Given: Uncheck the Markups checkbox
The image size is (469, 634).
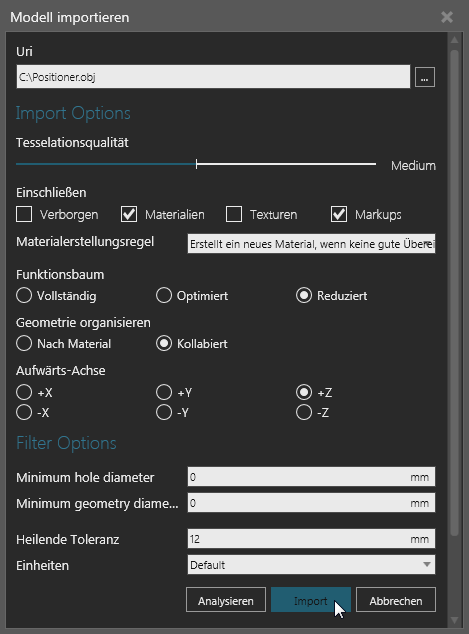Looking at the screenshot, I should [339, 214].
